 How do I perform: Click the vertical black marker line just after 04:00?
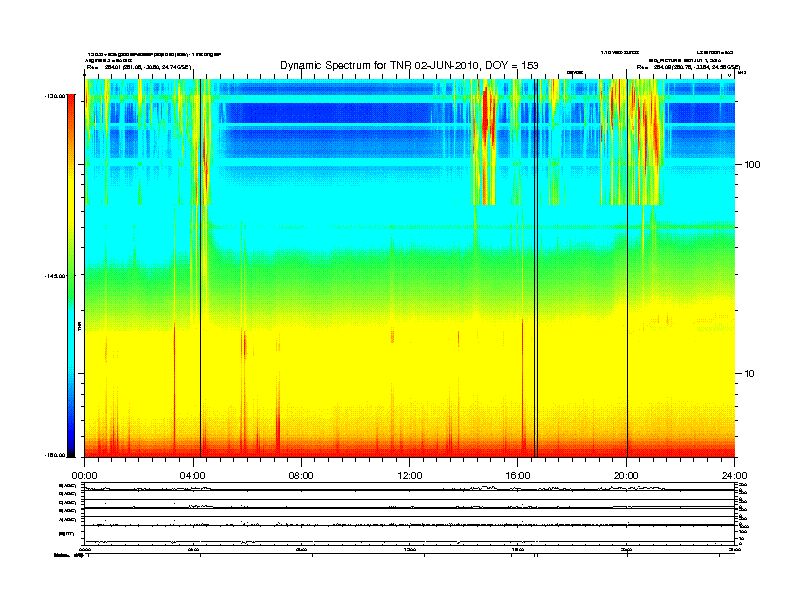click(201, 268)
